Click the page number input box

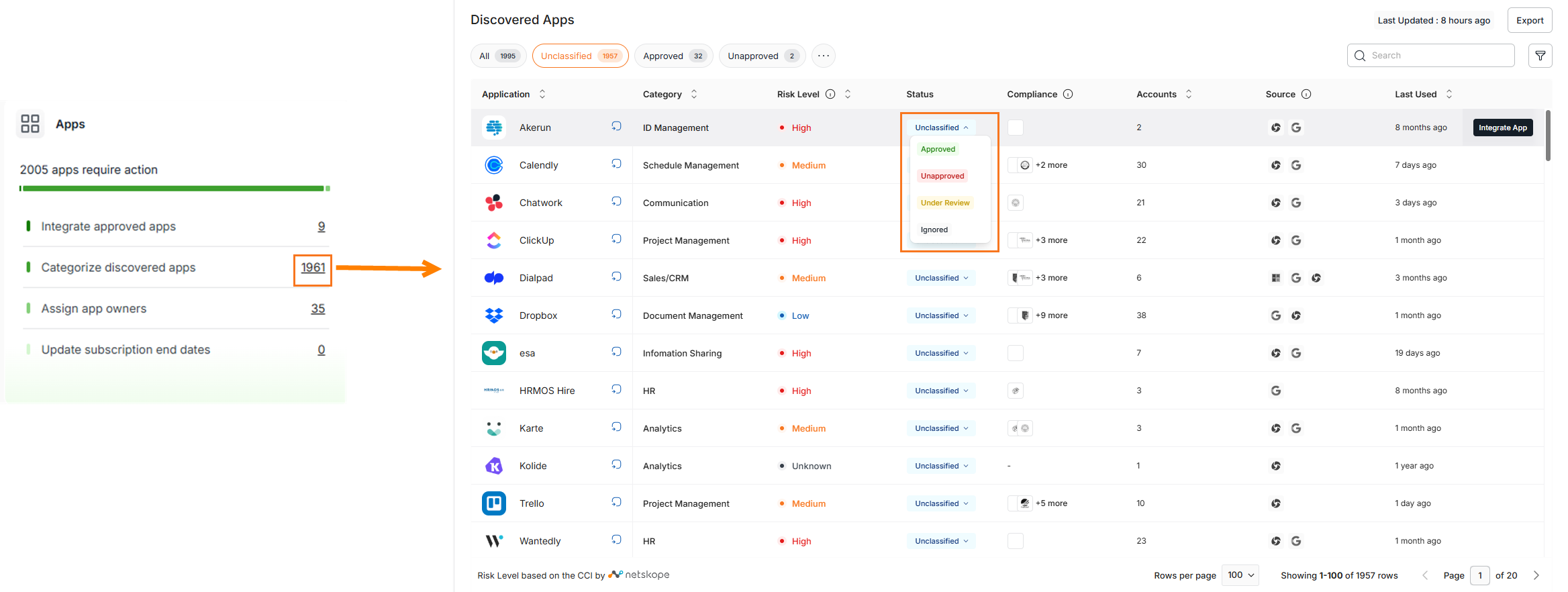[1480, 575]
